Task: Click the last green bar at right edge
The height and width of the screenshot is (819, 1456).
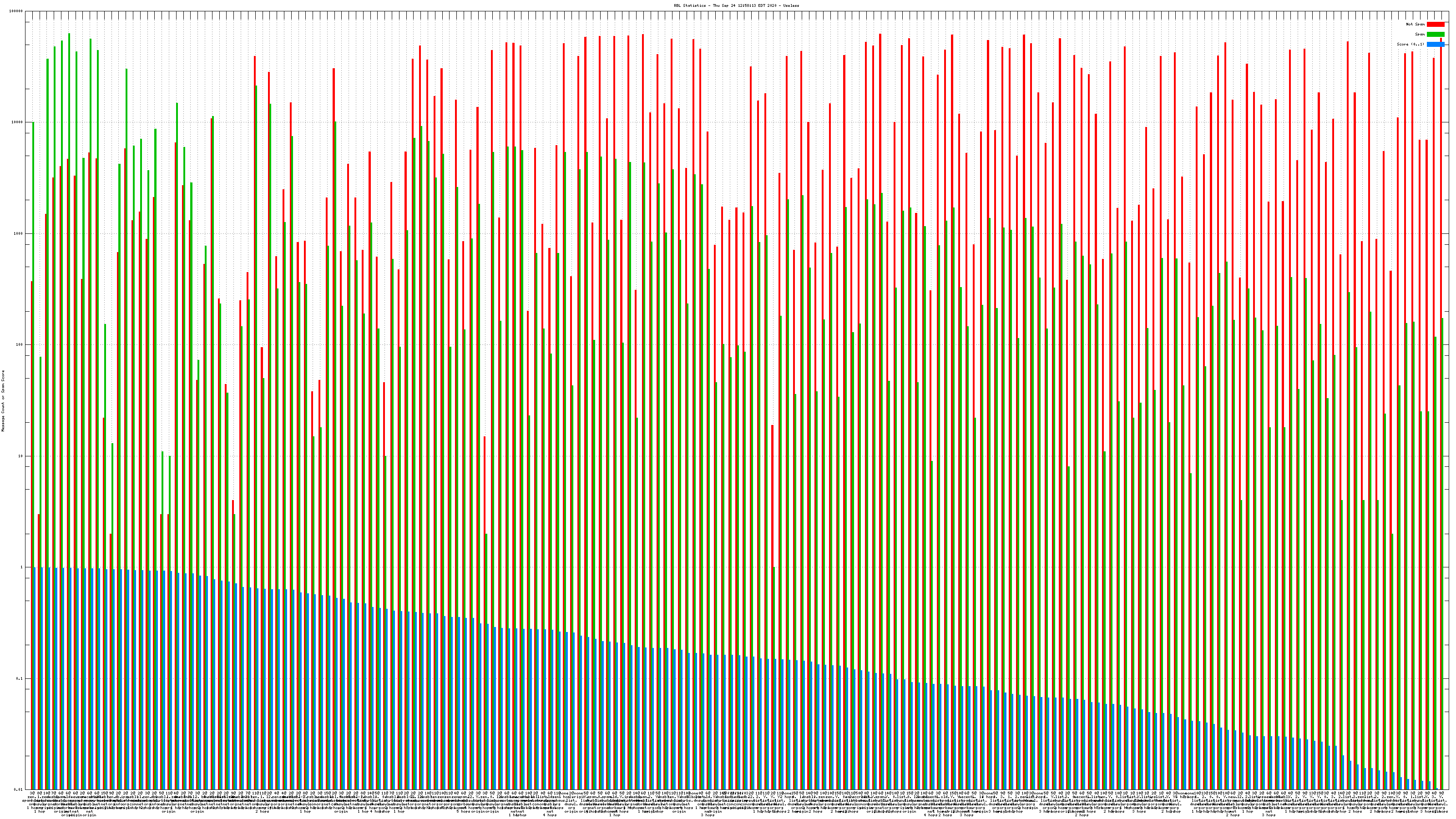Action: click(1442, 509)
